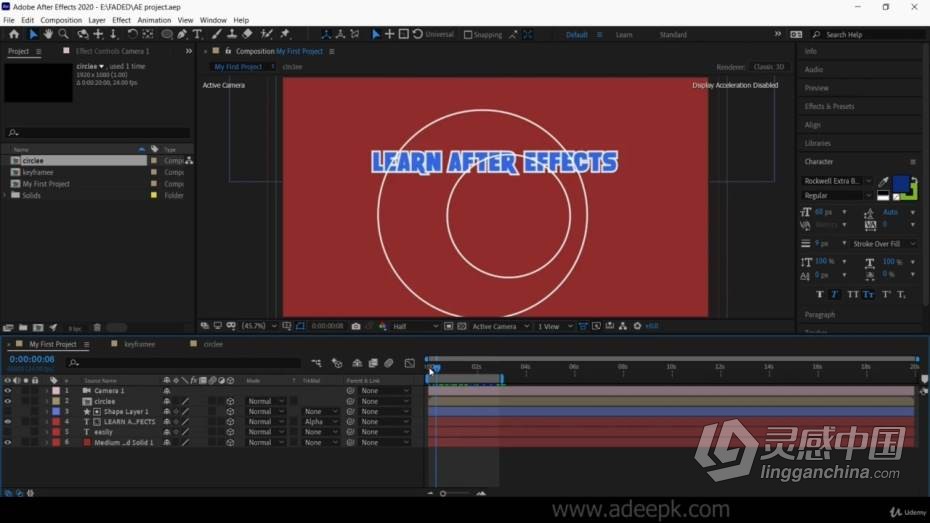Expand the Paragraph panel

[820, 314]
